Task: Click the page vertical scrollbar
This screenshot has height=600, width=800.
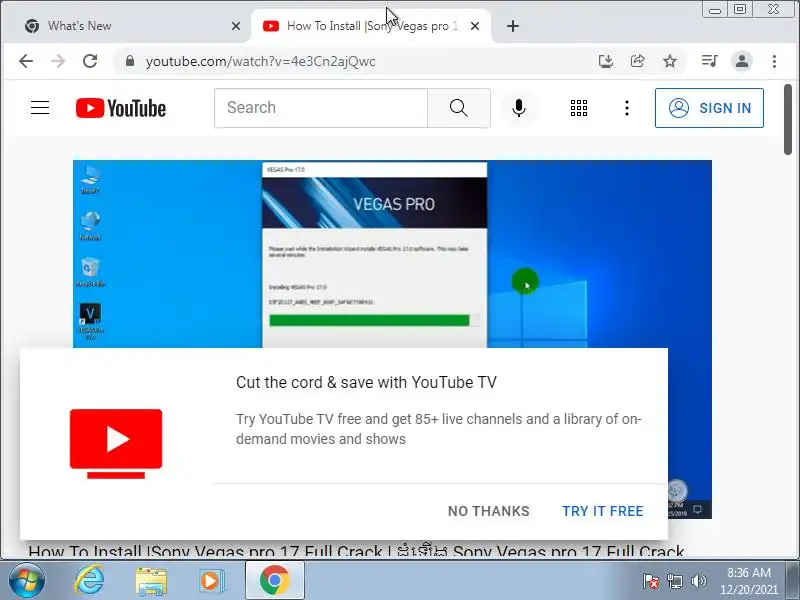Action: tap(789, 119)
